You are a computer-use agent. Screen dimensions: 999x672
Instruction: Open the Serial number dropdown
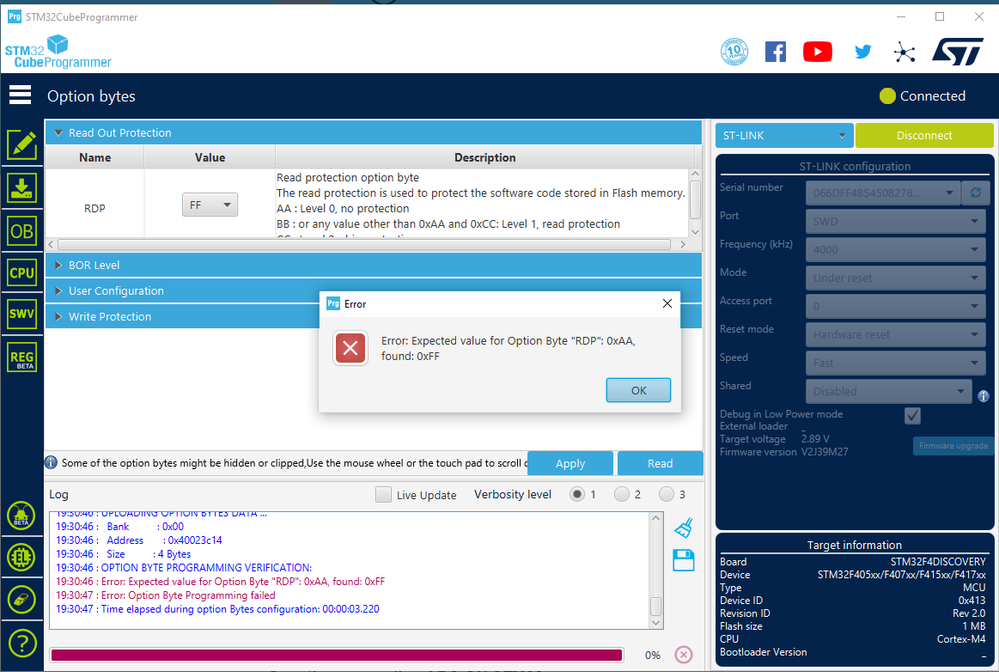883,192
